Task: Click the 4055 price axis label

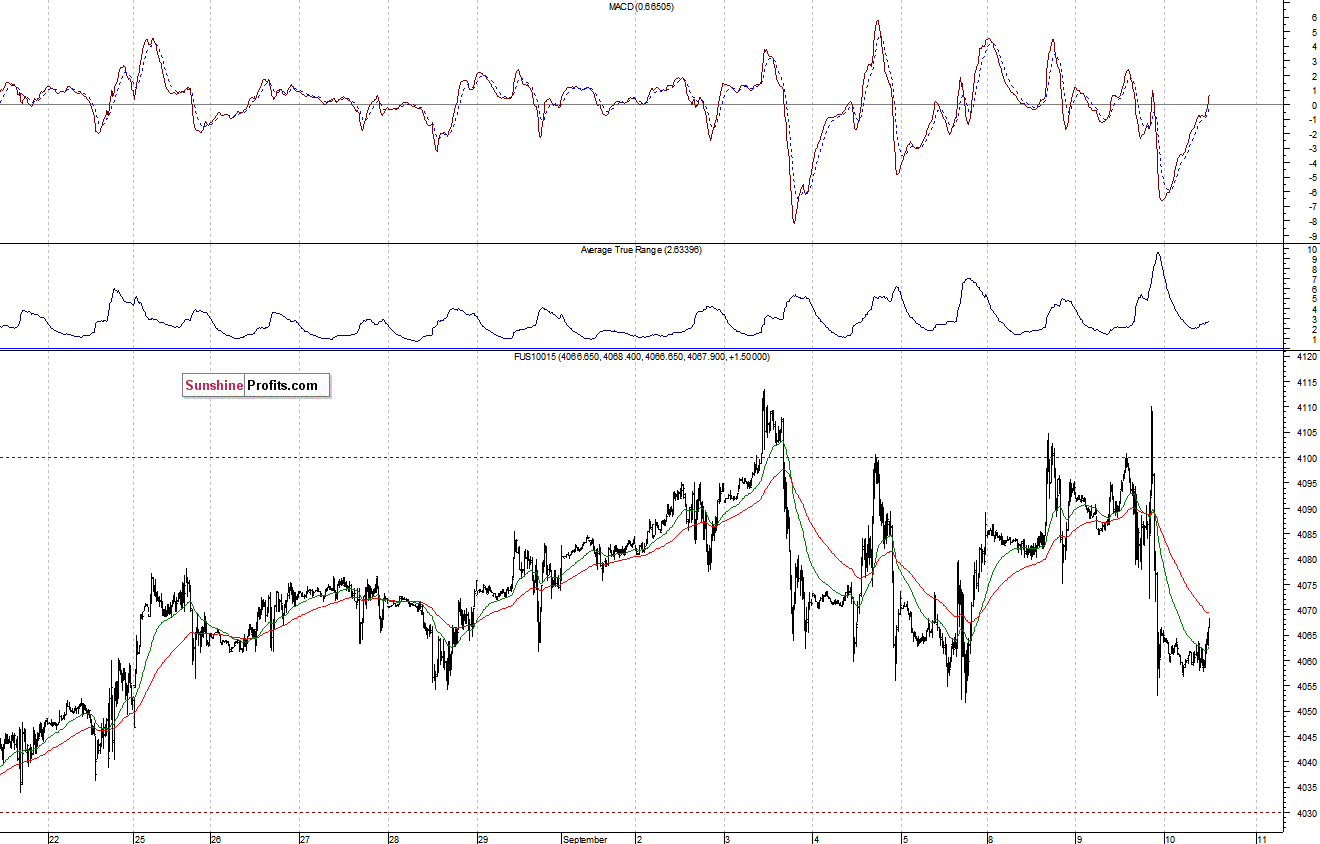Action: [1305, 687]
